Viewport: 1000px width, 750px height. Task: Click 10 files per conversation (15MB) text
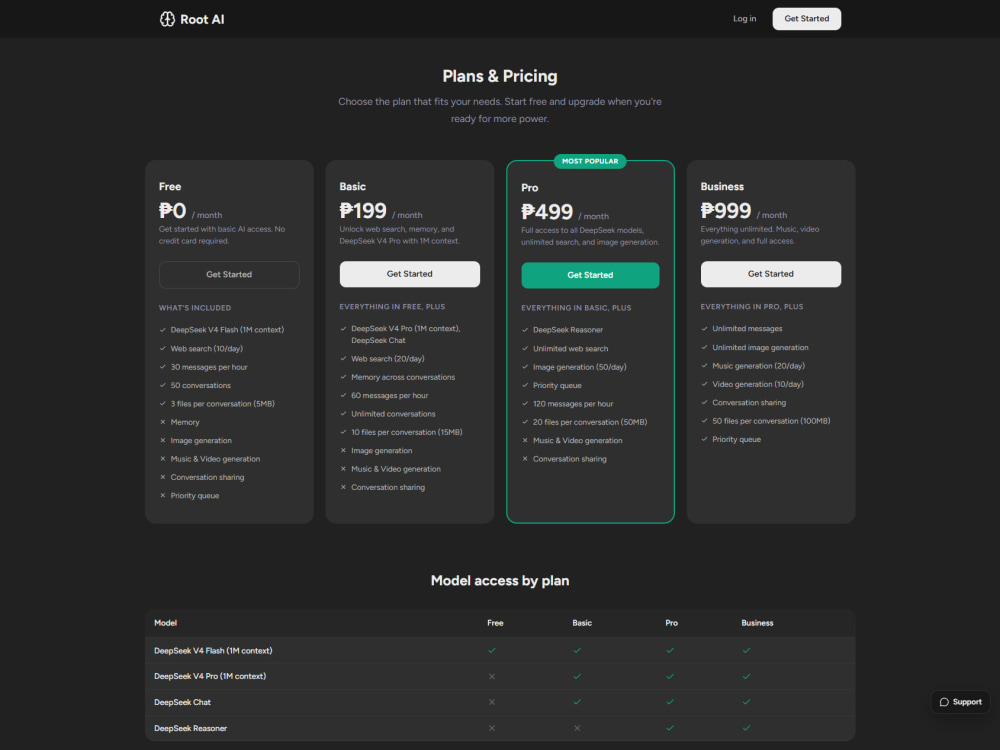[x=407, y=432]
